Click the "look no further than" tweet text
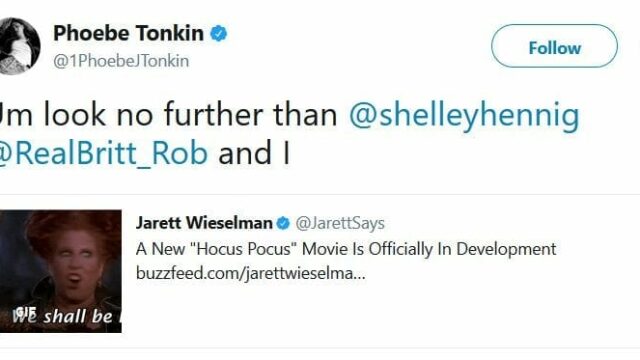The width and height of the screenshot is (640, 360). (190, 115)
